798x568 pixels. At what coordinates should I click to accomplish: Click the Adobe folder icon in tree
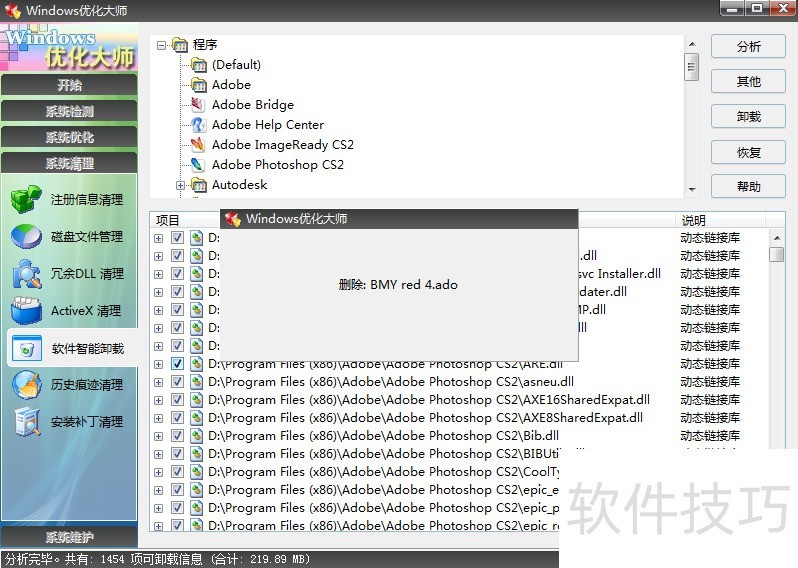click(198, 84)
